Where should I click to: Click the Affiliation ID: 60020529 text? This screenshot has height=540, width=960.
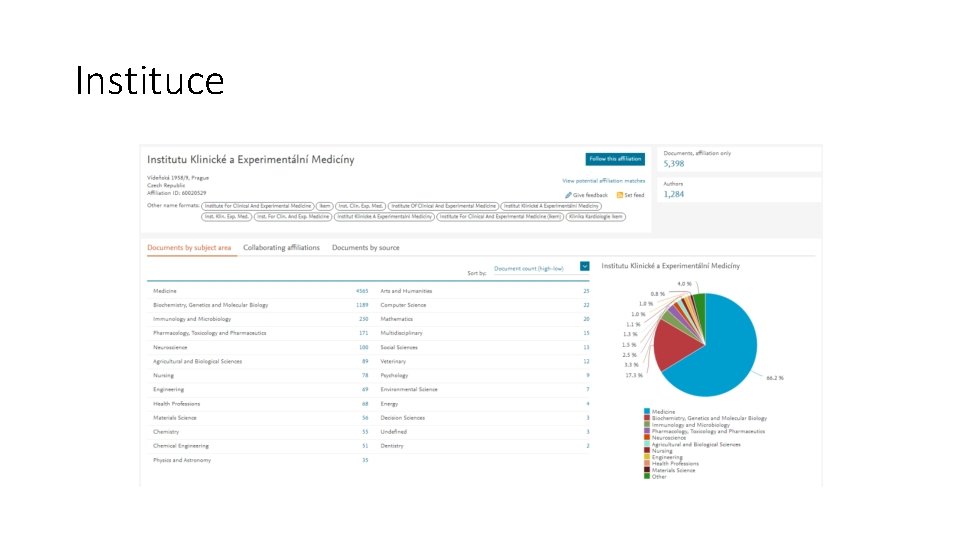click(176, 193)
